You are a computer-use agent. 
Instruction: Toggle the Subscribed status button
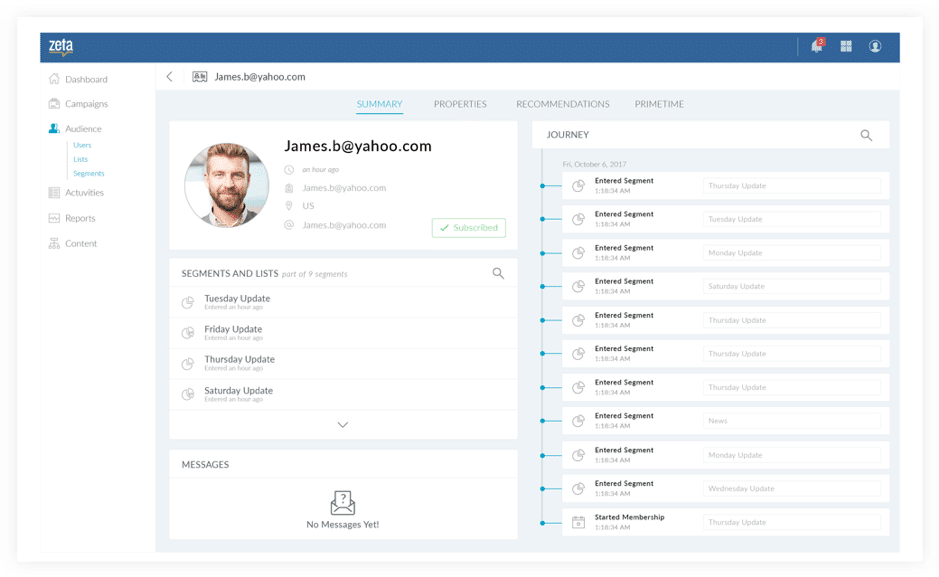[469, 228]
